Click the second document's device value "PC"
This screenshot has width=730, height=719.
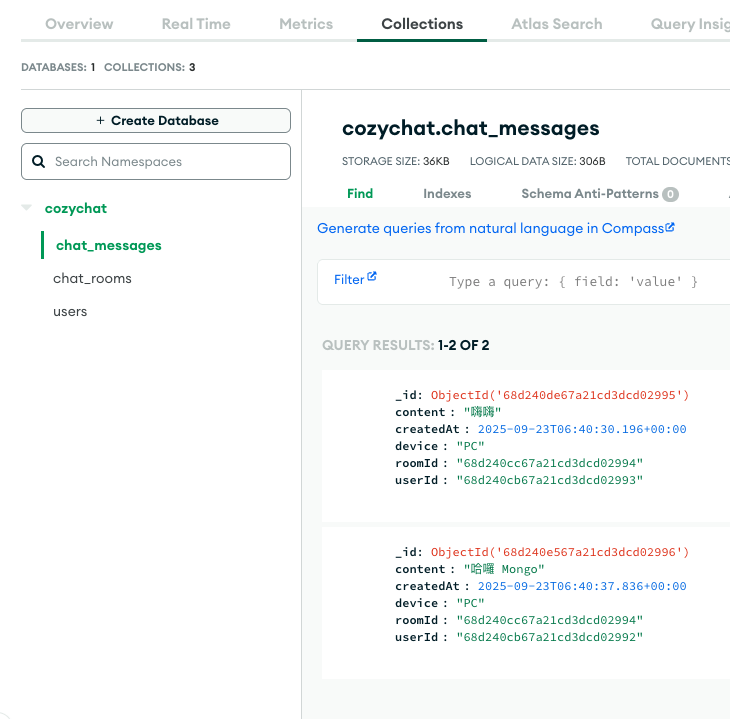[x=470, y=603]
